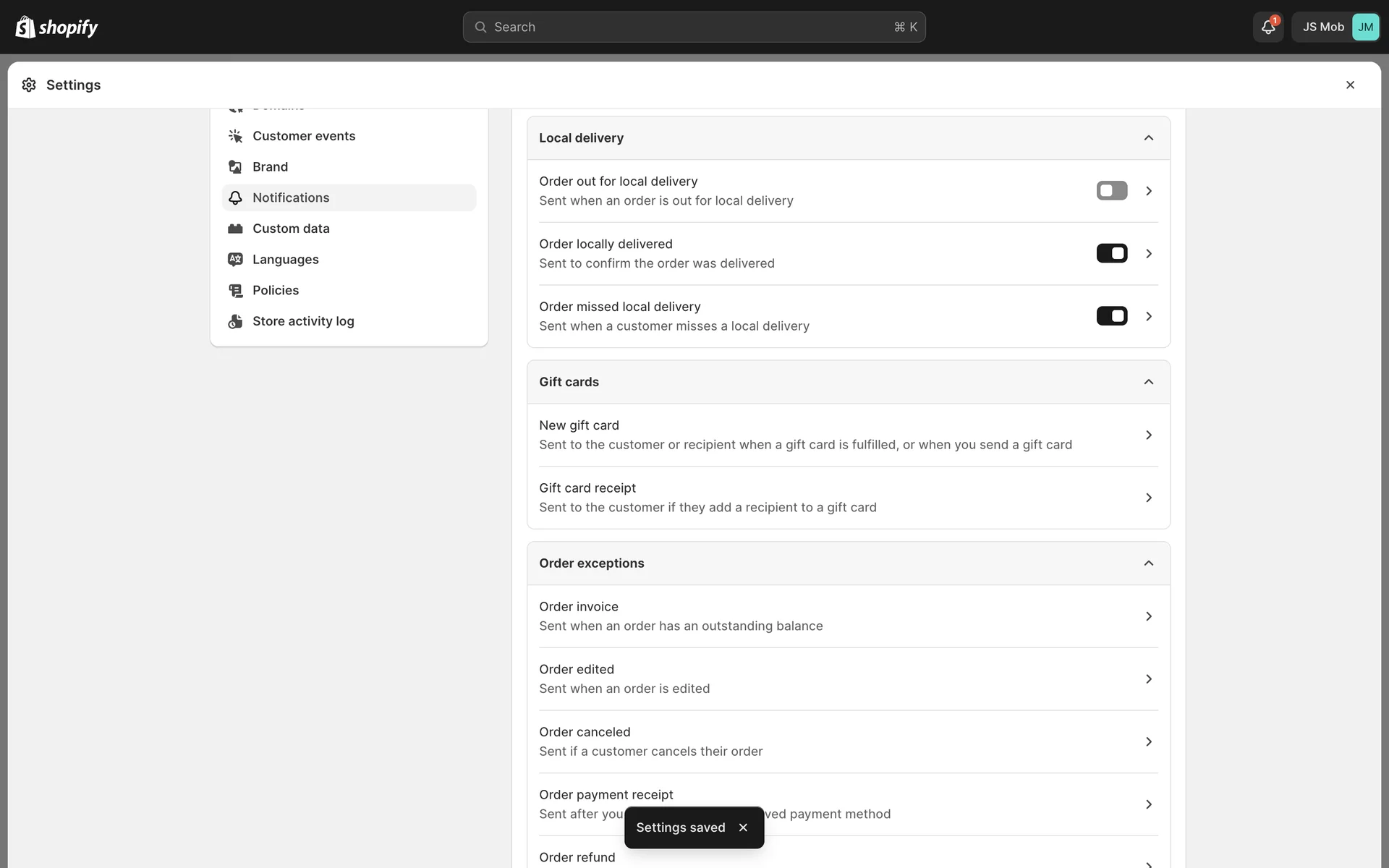1389x868 pixels.
Task: Click the Customer events sidebar icon
Action: click(x=235, y=136)
